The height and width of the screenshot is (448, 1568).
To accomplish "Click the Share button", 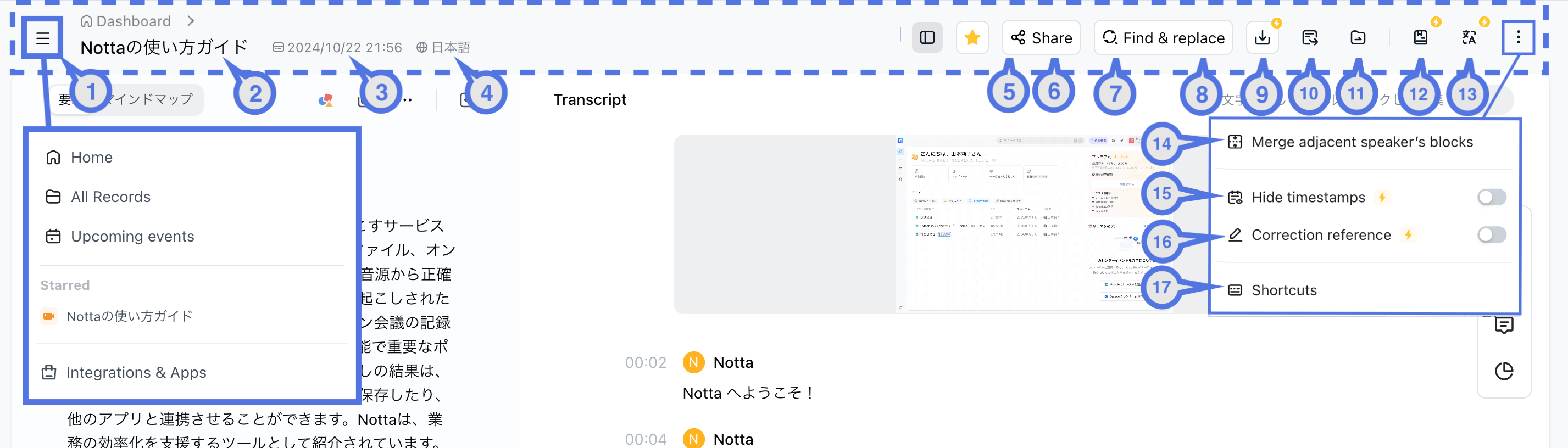I will click(x=1041, y=38).
